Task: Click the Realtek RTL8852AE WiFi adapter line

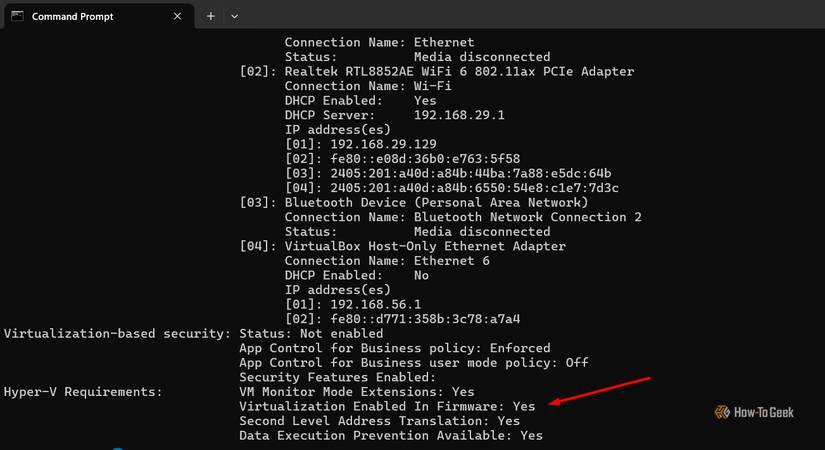Action: (437, 72)
